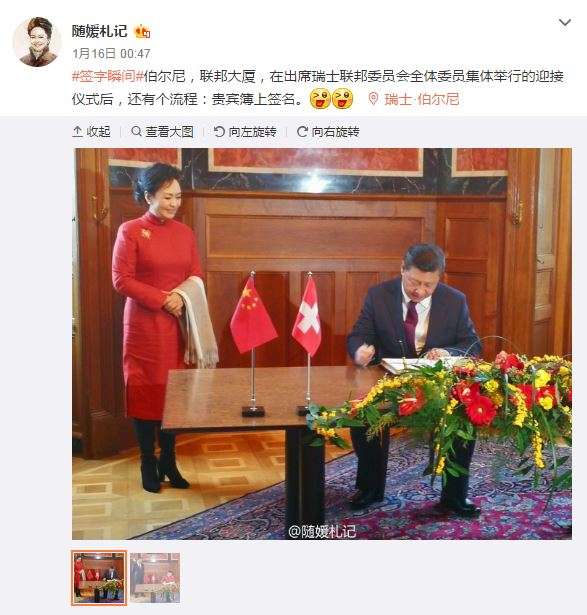Click the upward arrow collapse icon
The width and height of the screenshot is (587, 615).
pyautogui.click(x=78, y=131)
